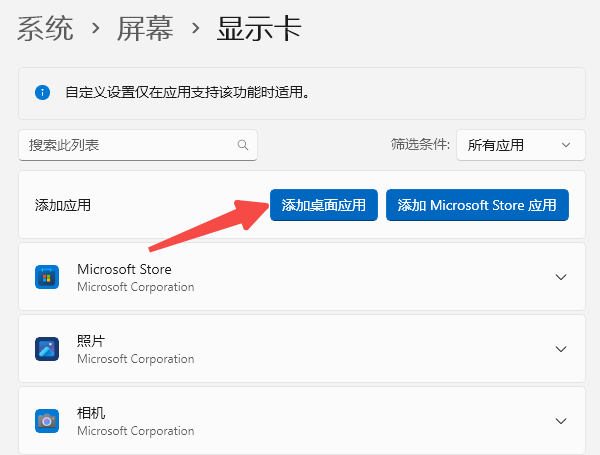Click the 相机 (Camera) app icon
Image resolution: width=600 pixels, height=455 pixels.
[47, 421]
